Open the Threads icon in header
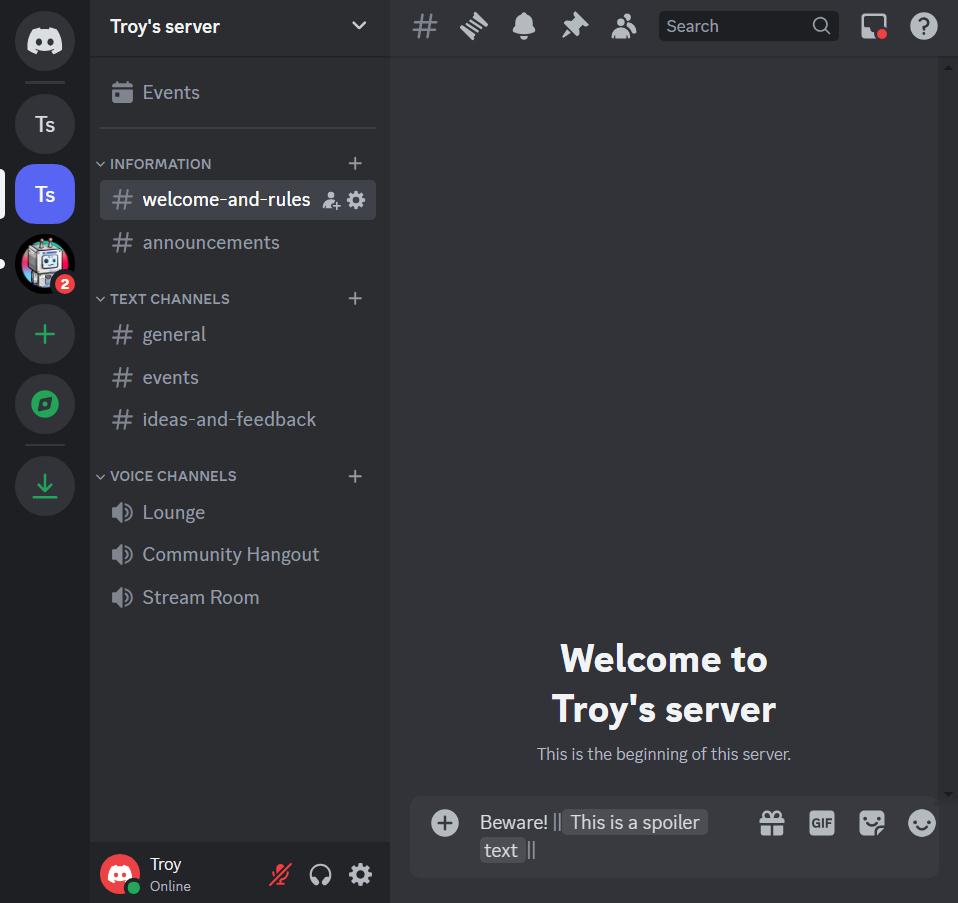The width and height of the screenshot is (958, 903). [474, 26]
